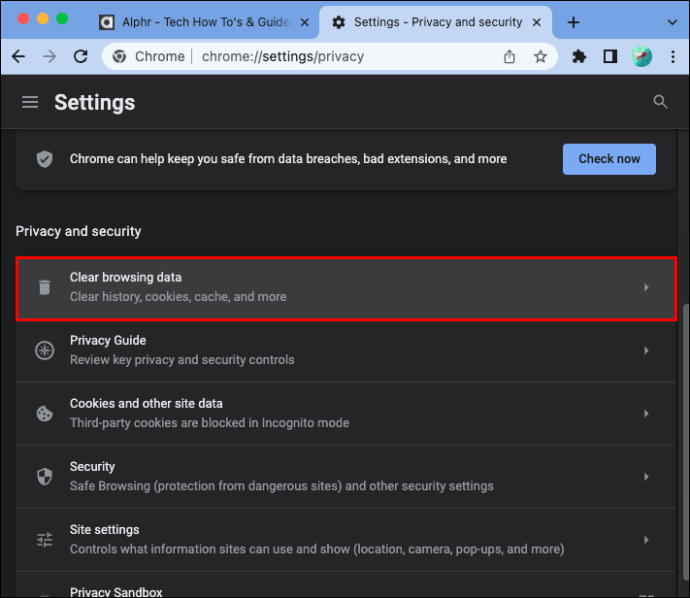Switch to the Alphr Tech How To's tab
Image resolution: width=690 pixels, height=598 pixels.
click(x=205, y=22)
